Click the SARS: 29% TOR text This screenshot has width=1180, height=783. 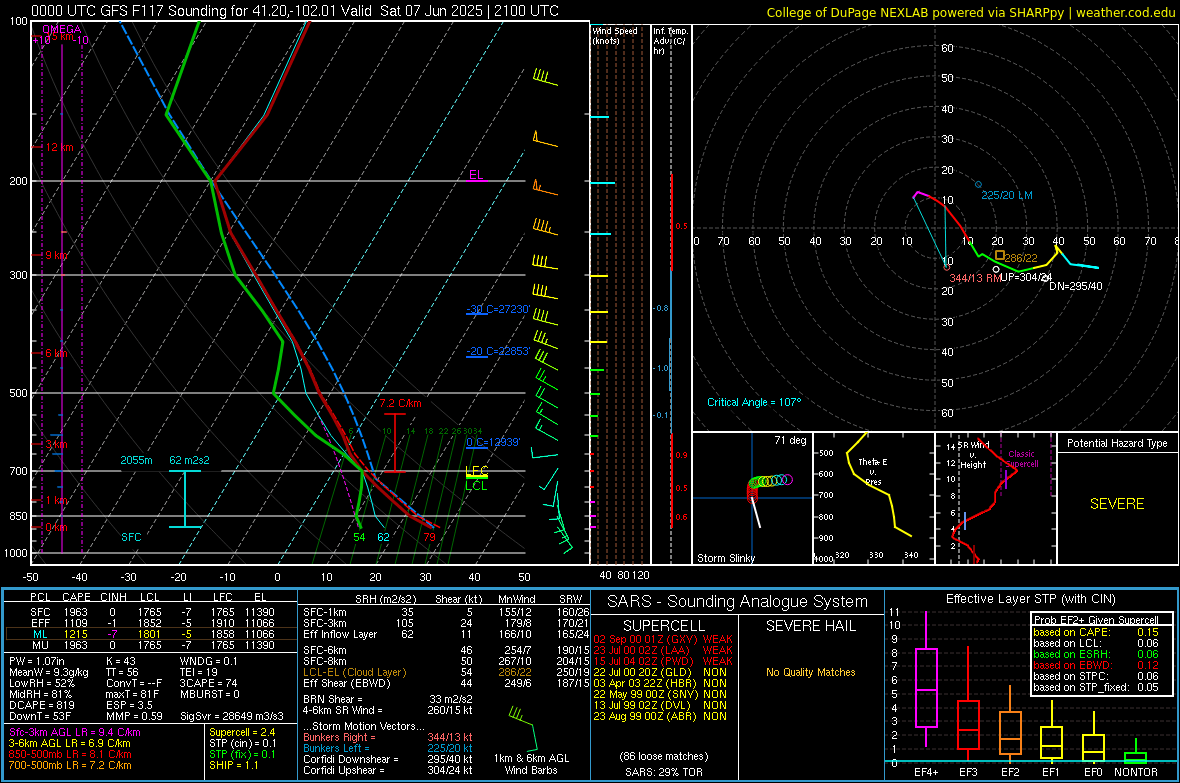(x=663, y=772)
